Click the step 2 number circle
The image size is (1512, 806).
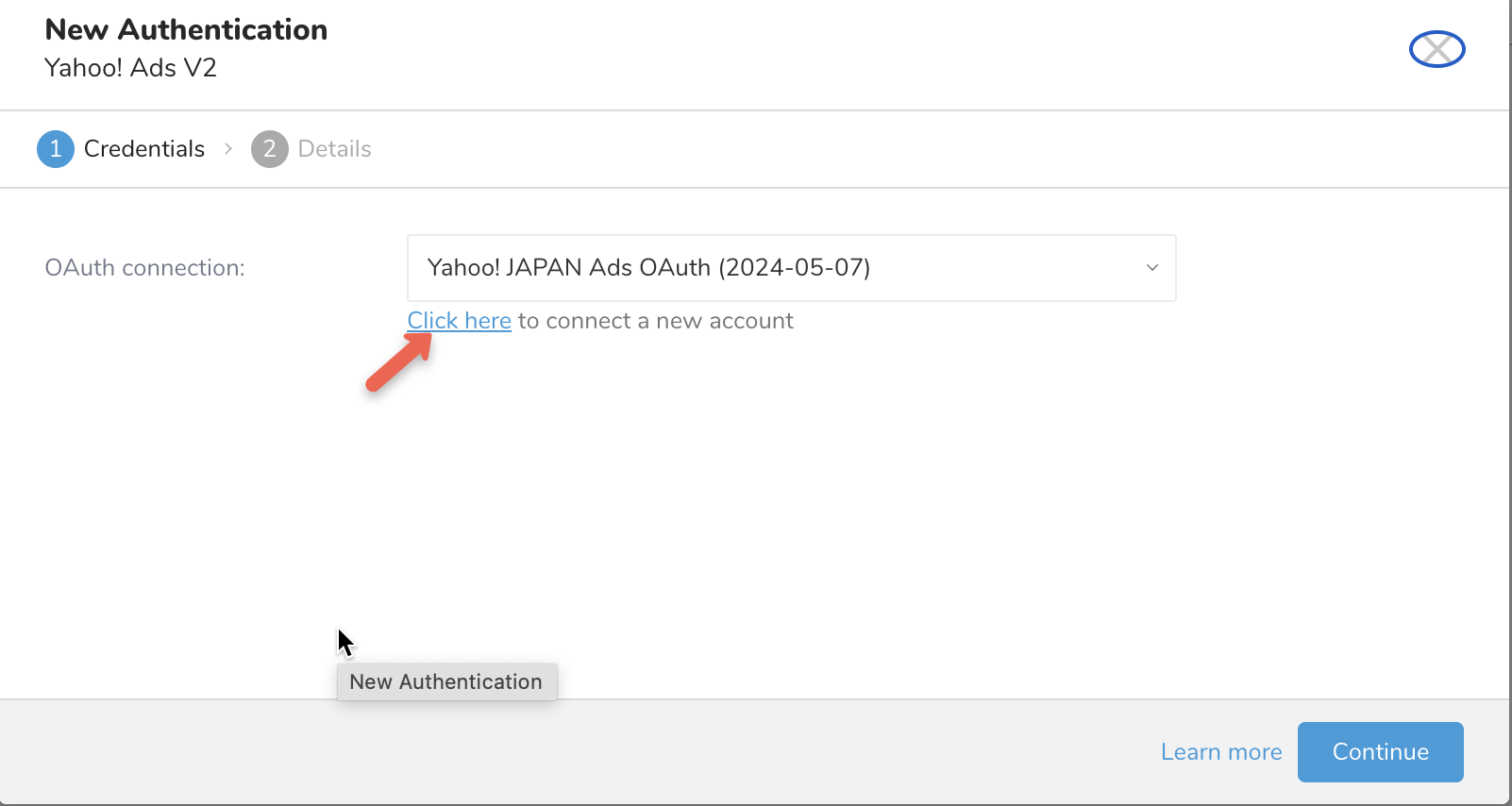[269, 149]
